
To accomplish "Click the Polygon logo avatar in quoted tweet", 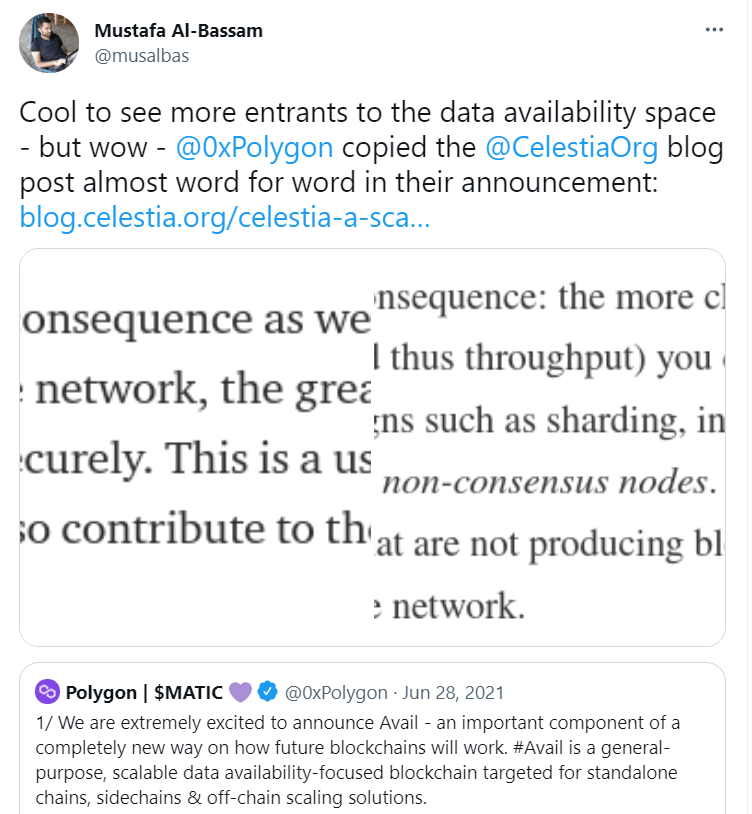I will pos(47,691).
